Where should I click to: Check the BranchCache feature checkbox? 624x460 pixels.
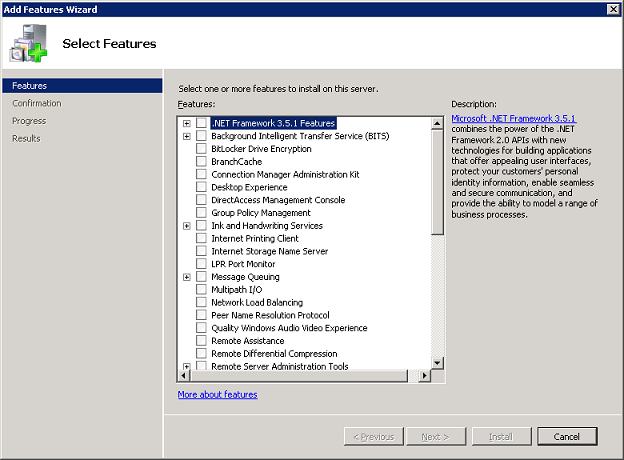[201, 162]
